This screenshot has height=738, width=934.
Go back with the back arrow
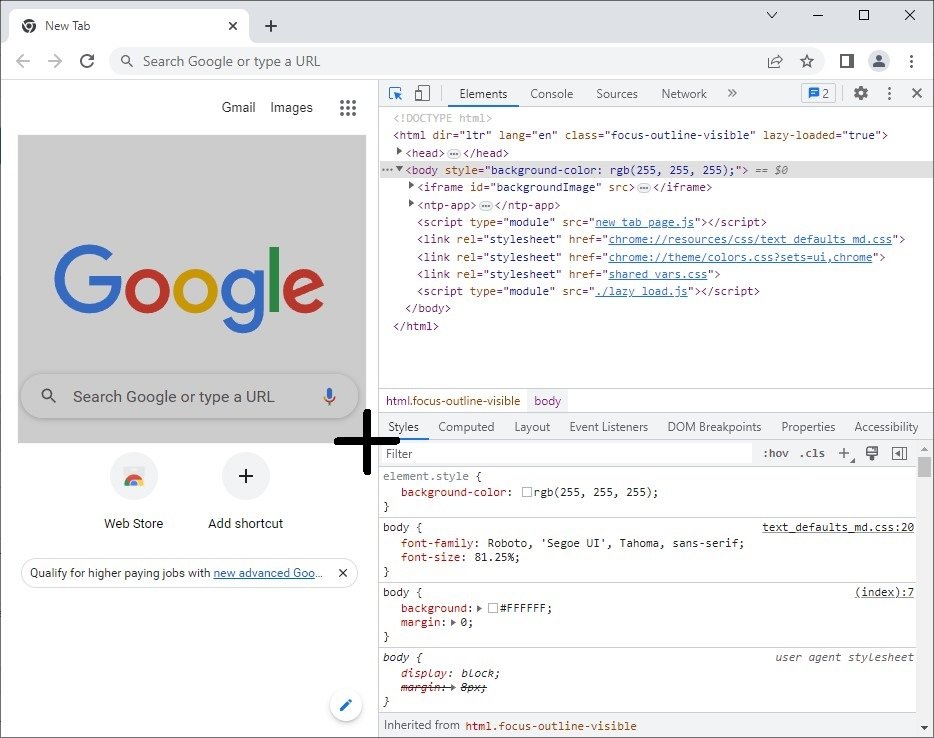coord(23,61)
